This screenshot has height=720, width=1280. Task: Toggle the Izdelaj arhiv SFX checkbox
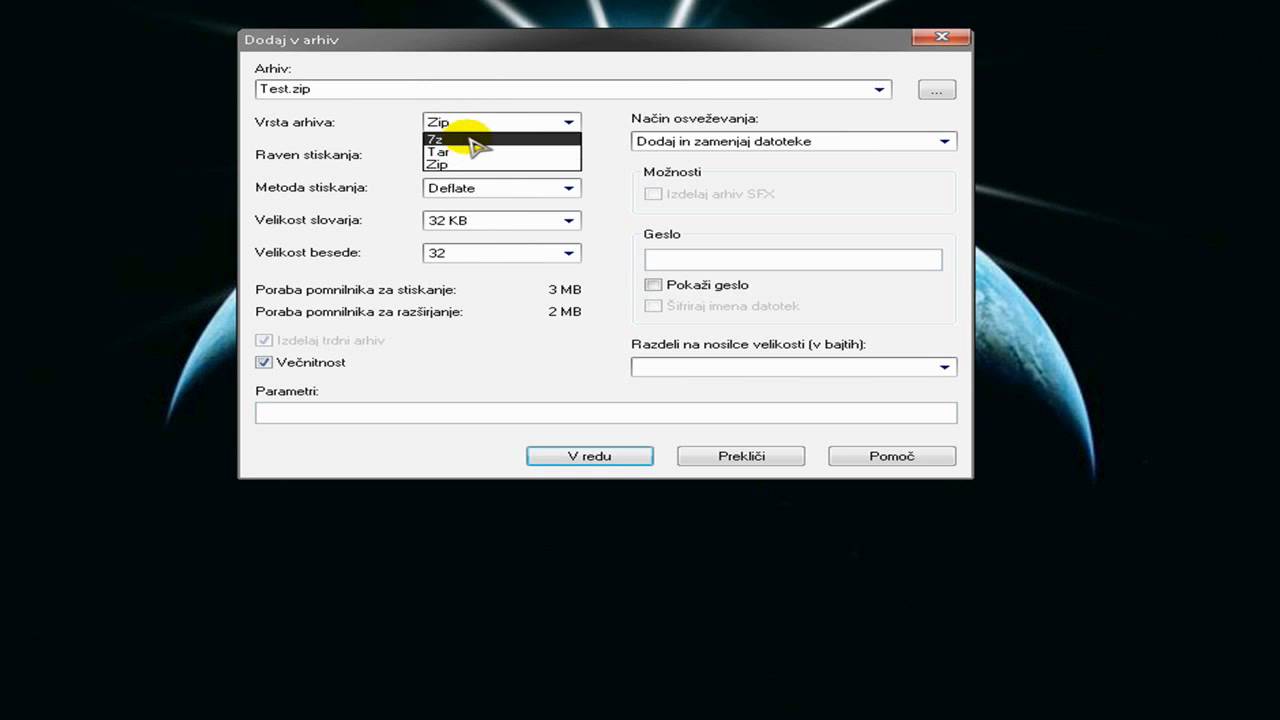pos(653,194)
